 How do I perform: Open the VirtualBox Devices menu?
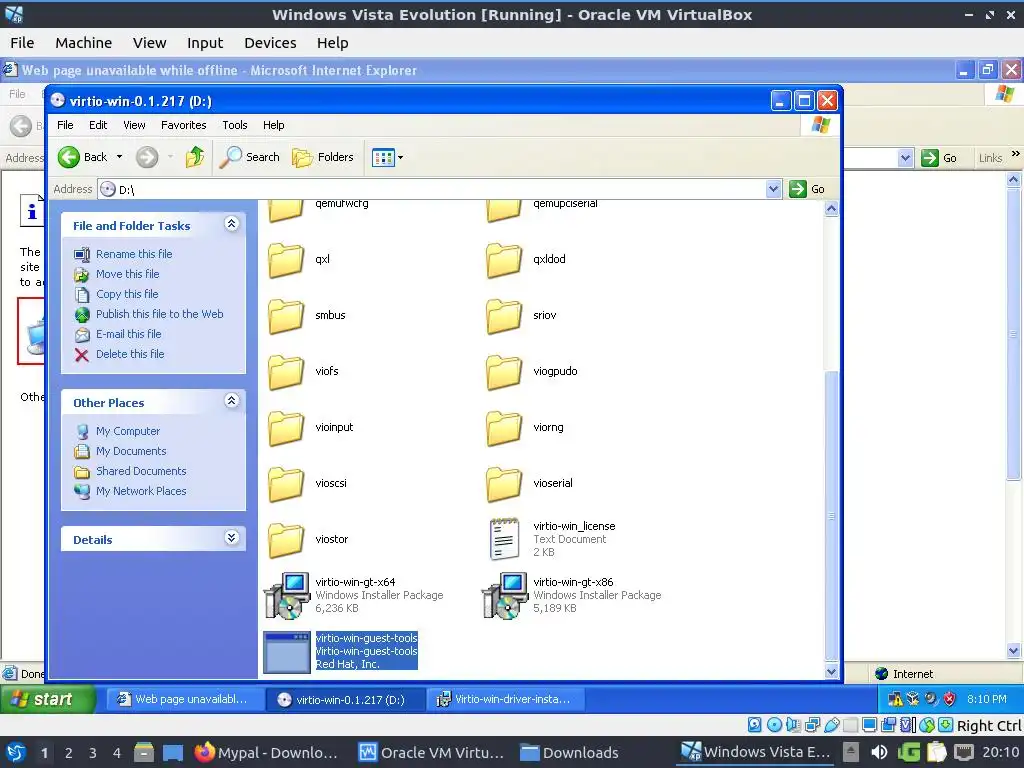coord(270,42)
